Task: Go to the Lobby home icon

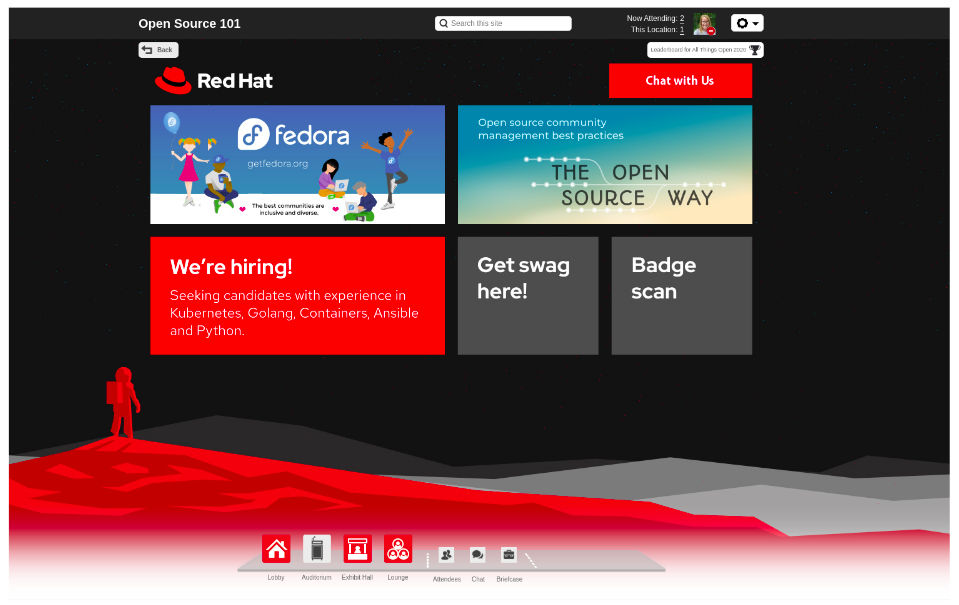Action: (x=276, y=549)
